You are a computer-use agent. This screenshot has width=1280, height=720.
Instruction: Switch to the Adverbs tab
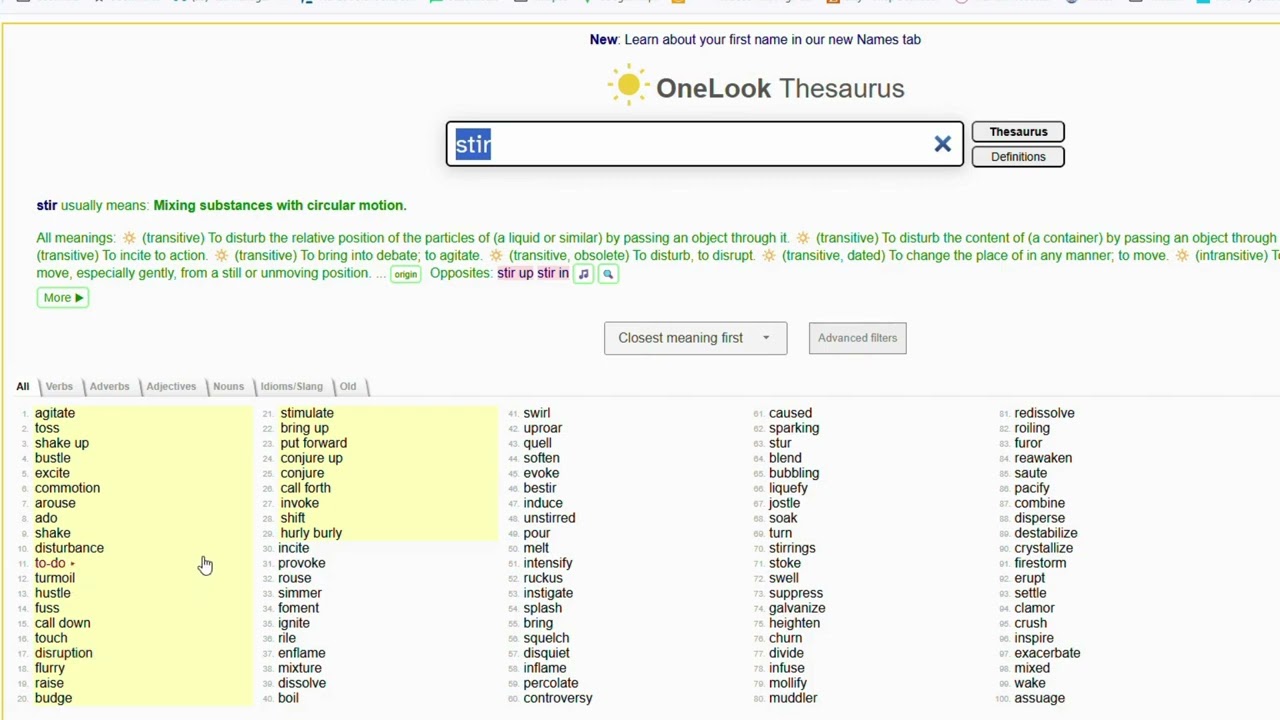[x=109, y=386]
